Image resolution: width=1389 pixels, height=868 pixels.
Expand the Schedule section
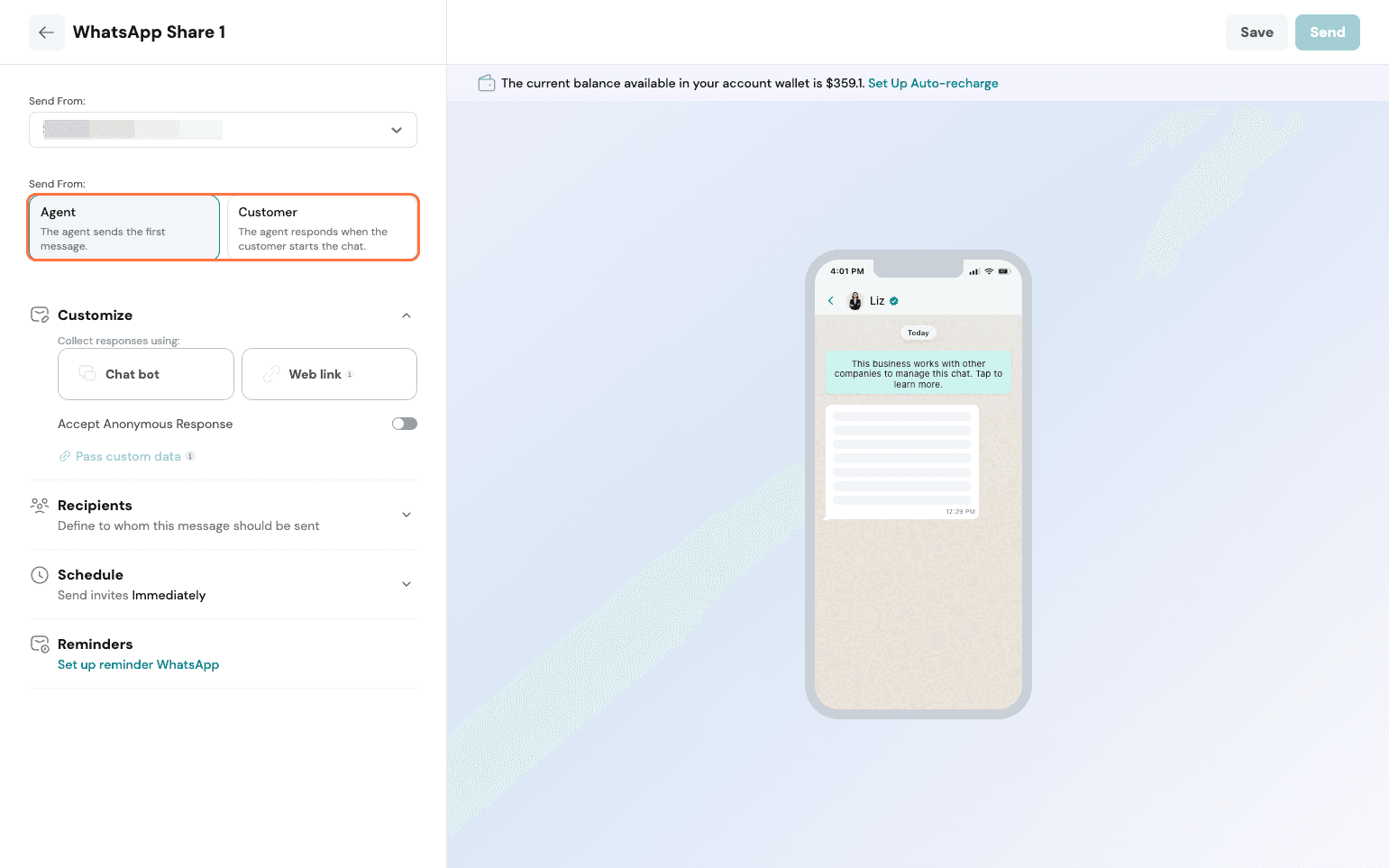pos(407,584)
